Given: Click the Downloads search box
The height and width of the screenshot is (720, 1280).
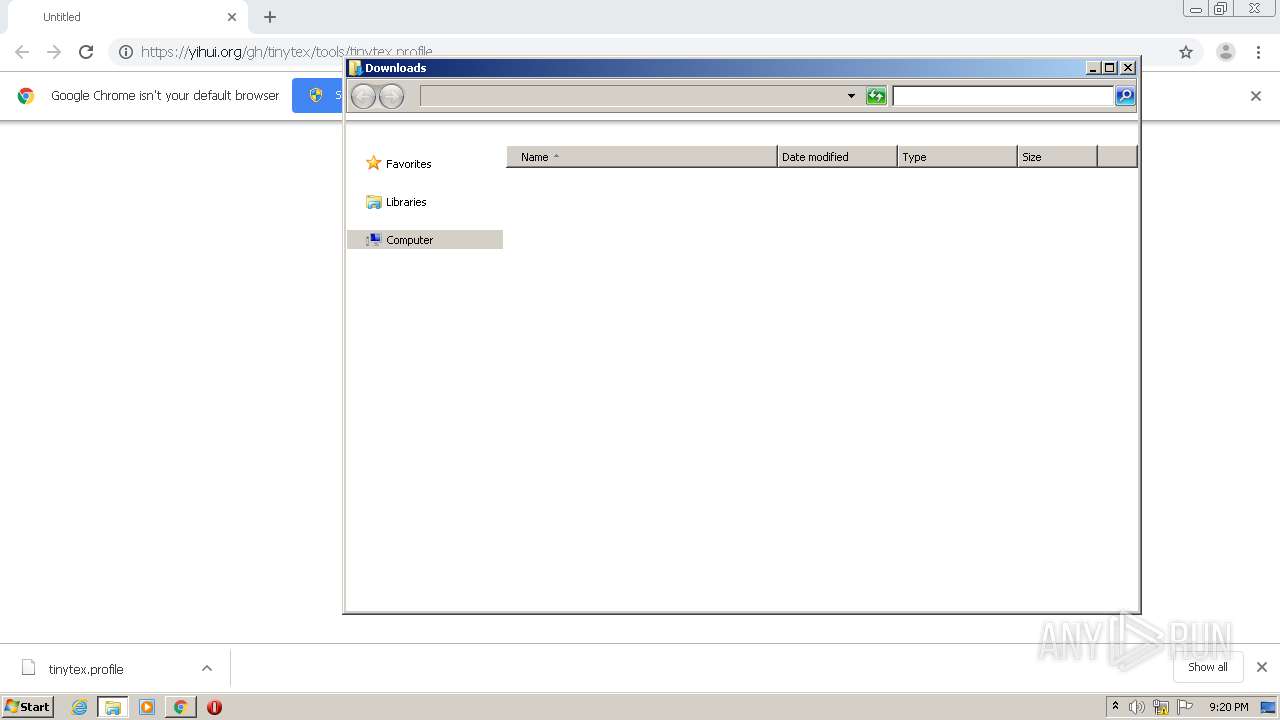Looking at the screenshot, I should pyautogui.click(x=1003, y=96).
